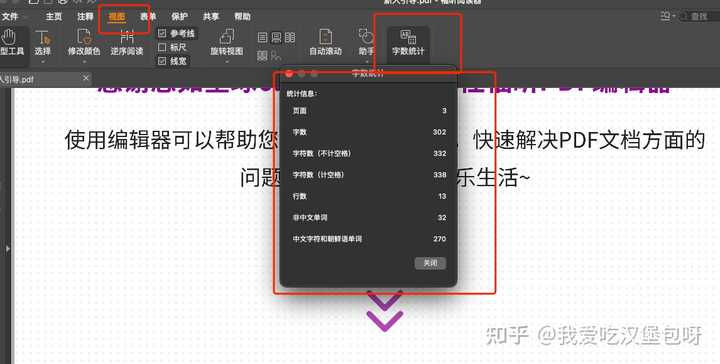Screen dimensions: 720x364
Task: Click the page layout icon beside continuous facing
Action: coord(276,56)
